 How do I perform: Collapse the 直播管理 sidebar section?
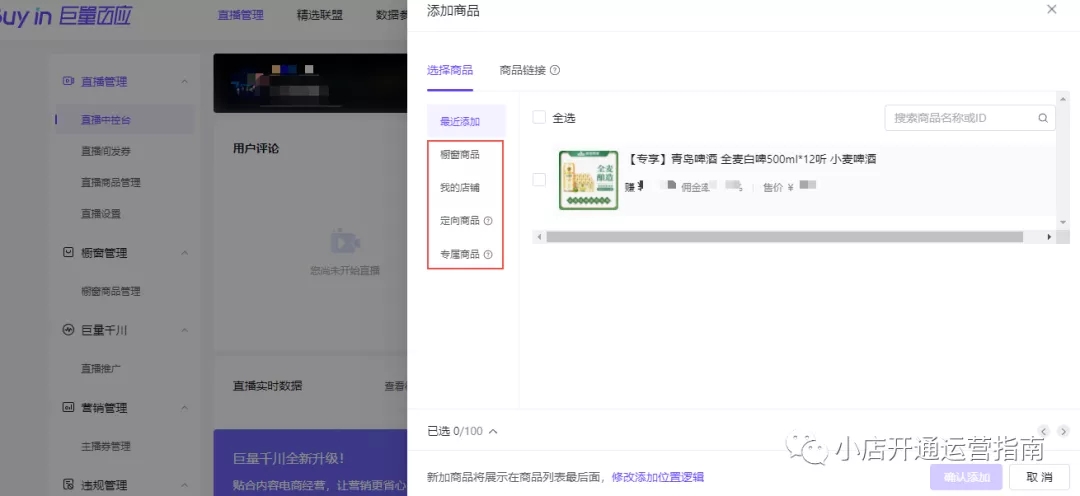point(185,81)
